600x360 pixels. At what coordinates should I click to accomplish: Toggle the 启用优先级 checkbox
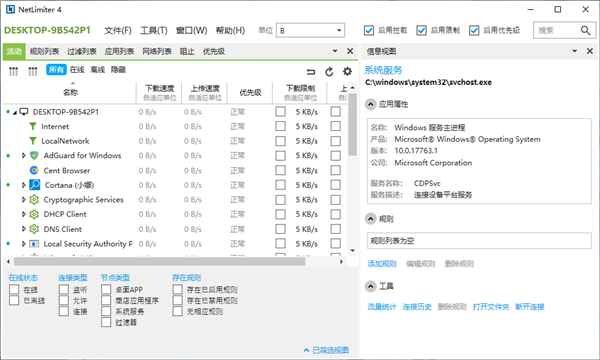(474, 30)
